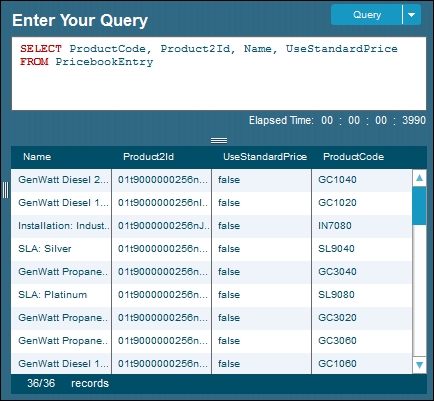Screen dimensions: 434x401
Task: Click the PricebookEntry text in the query
Action: pyautogui.click(x=104, y=62)
